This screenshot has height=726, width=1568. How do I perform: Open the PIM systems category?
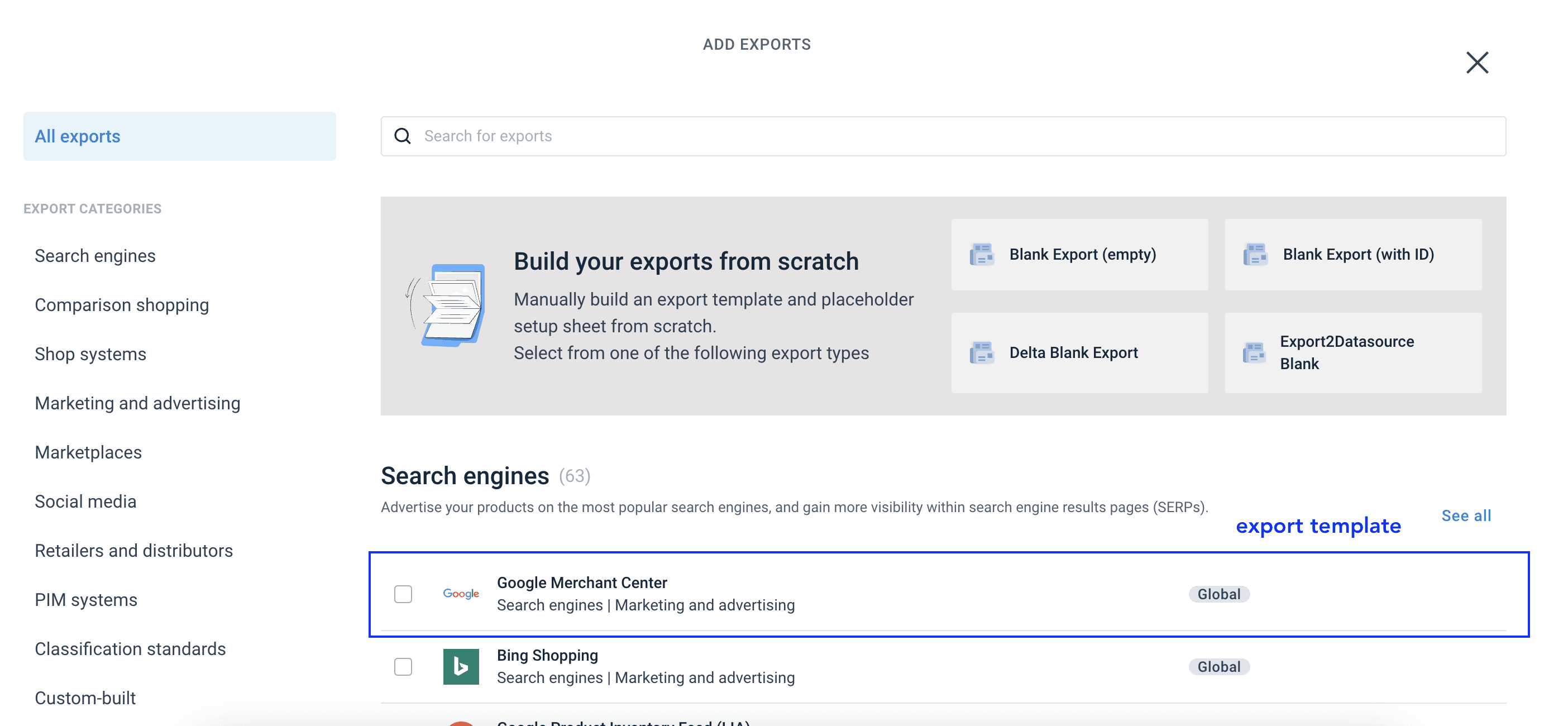pyautogui.click(x=86, y=599)
